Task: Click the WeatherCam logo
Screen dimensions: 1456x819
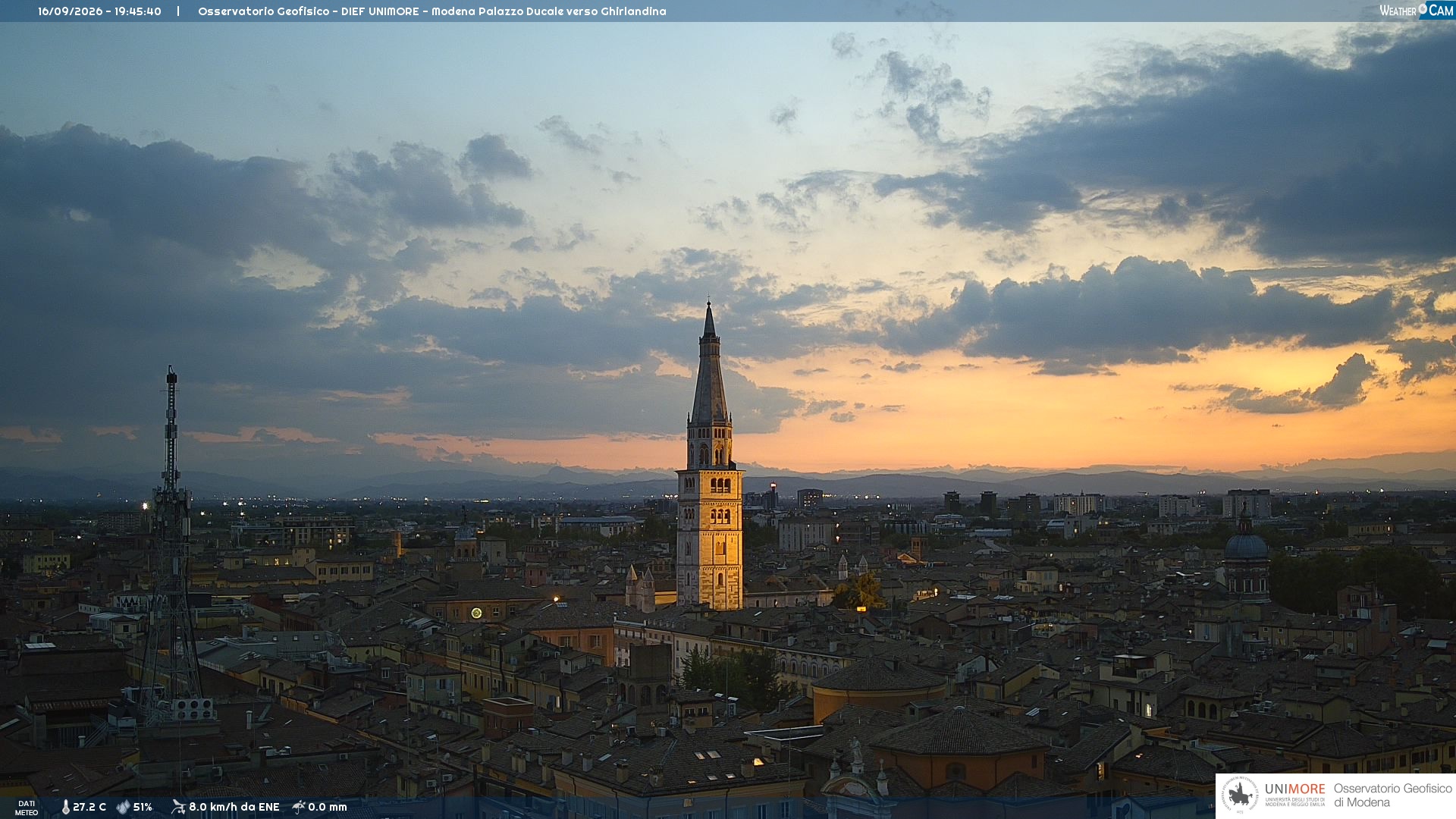Action: 1417,11
